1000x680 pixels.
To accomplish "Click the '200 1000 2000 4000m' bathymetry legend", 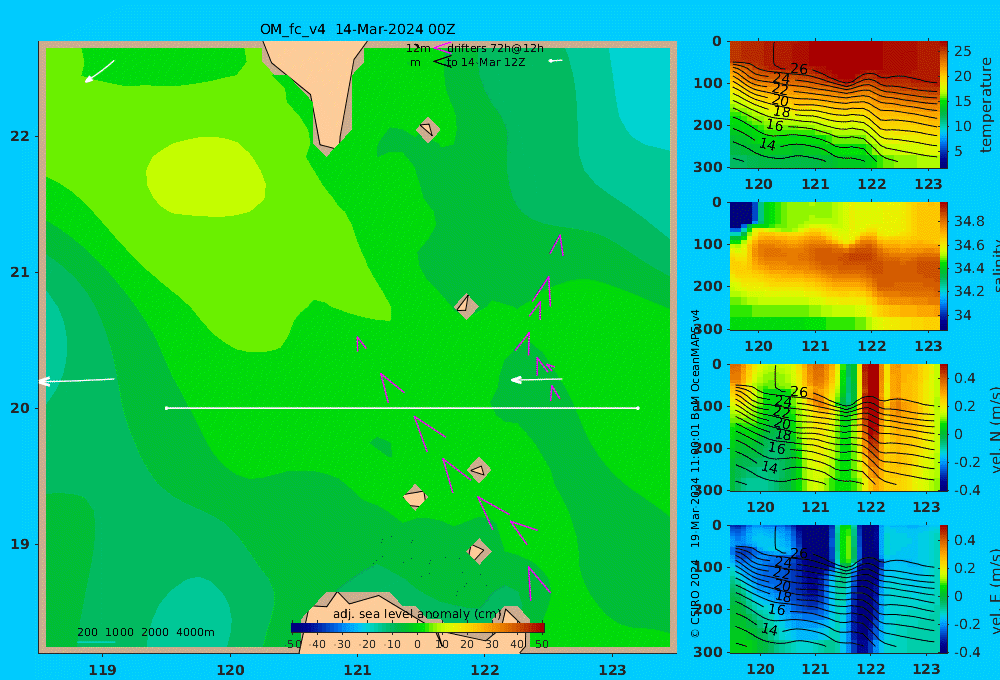I will (x=145, y=633).
